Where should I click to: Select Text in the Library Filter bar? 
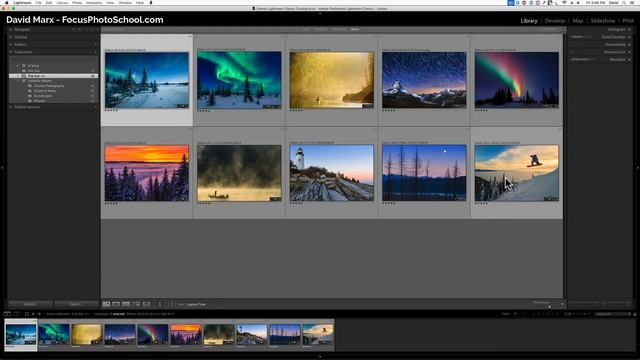(306, 29)
